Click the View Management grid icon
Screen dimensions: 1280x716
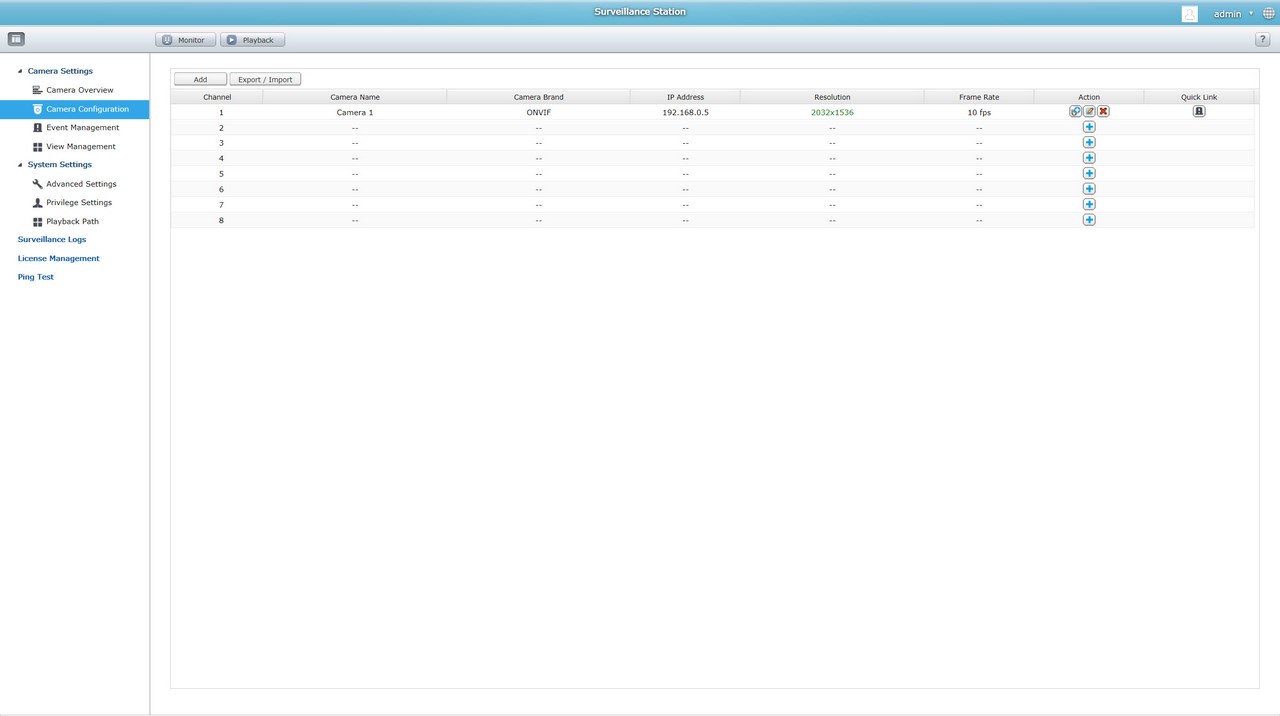38,147
